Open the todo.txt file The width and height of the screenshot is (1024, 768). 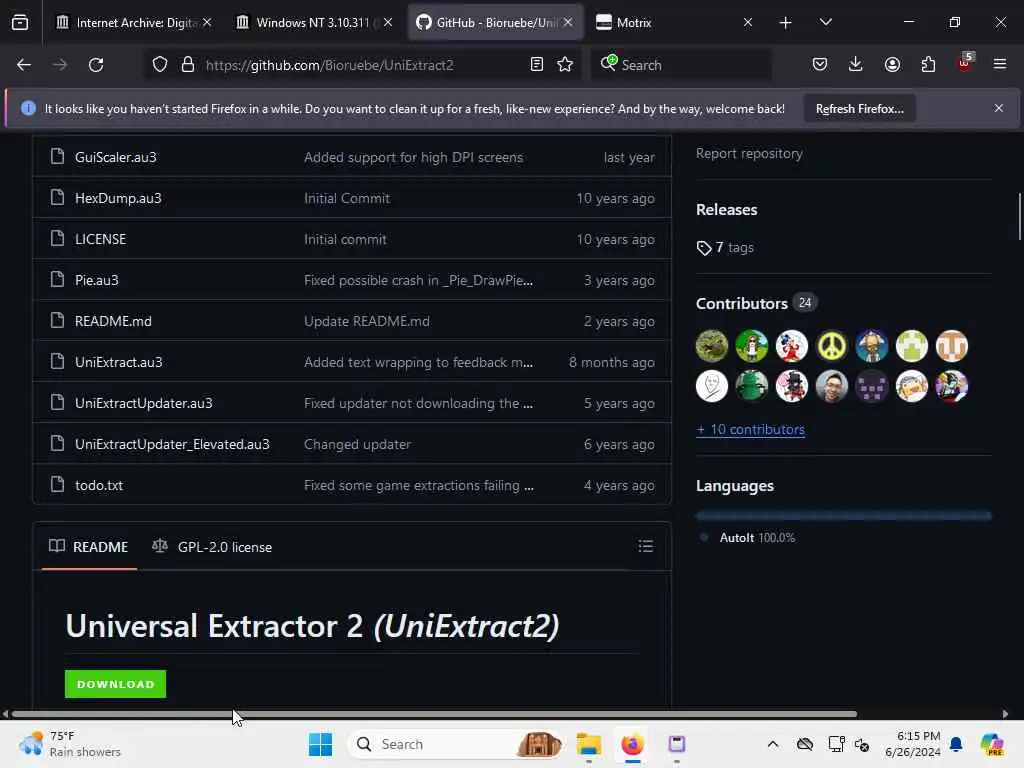pyautogui.click(x=99, y=485)
